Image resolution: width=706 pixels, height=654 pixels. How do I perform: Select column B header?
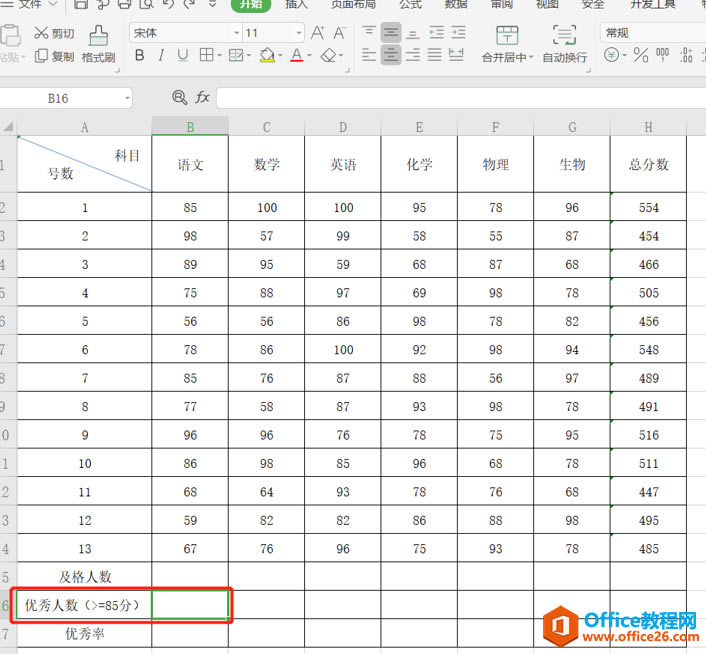190,126
